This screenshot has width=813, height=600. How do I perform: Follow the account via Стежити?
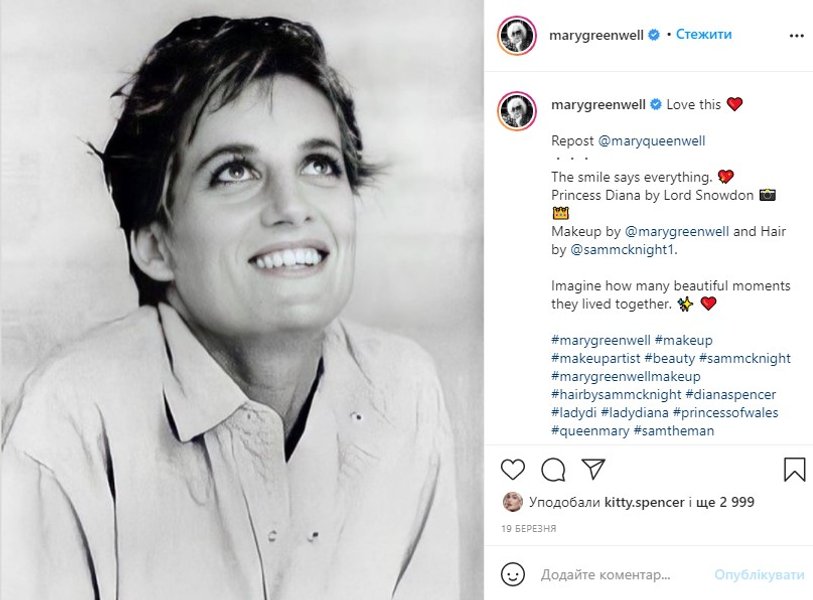[703, 34]
